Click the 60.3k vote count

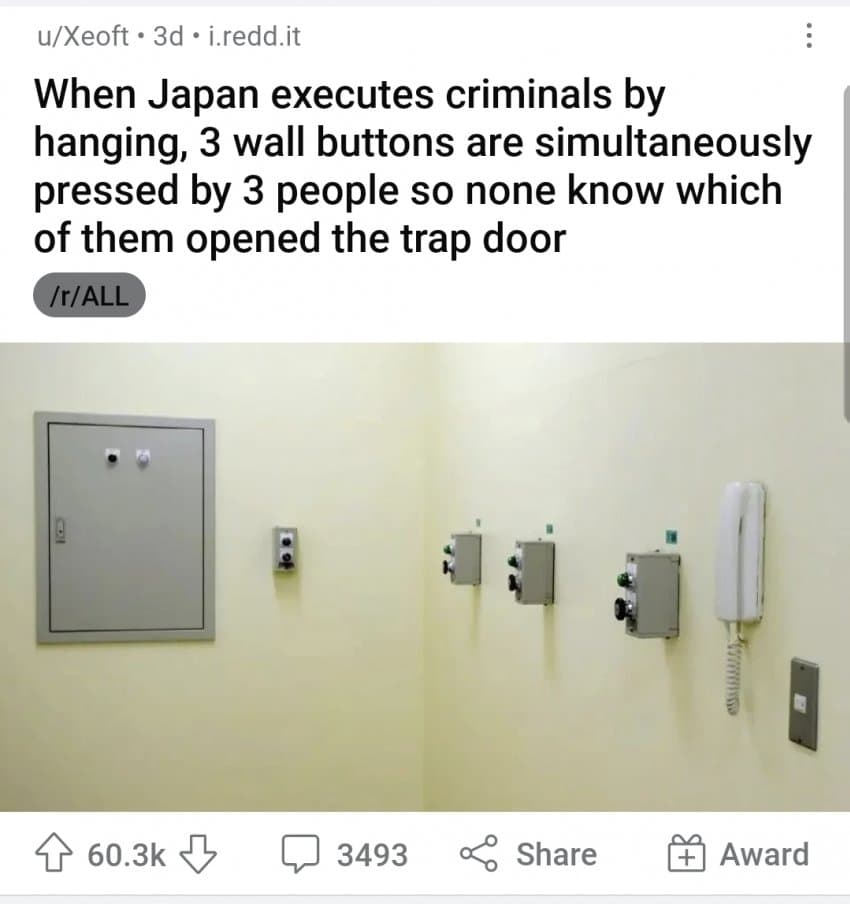(x=126, y=854)
